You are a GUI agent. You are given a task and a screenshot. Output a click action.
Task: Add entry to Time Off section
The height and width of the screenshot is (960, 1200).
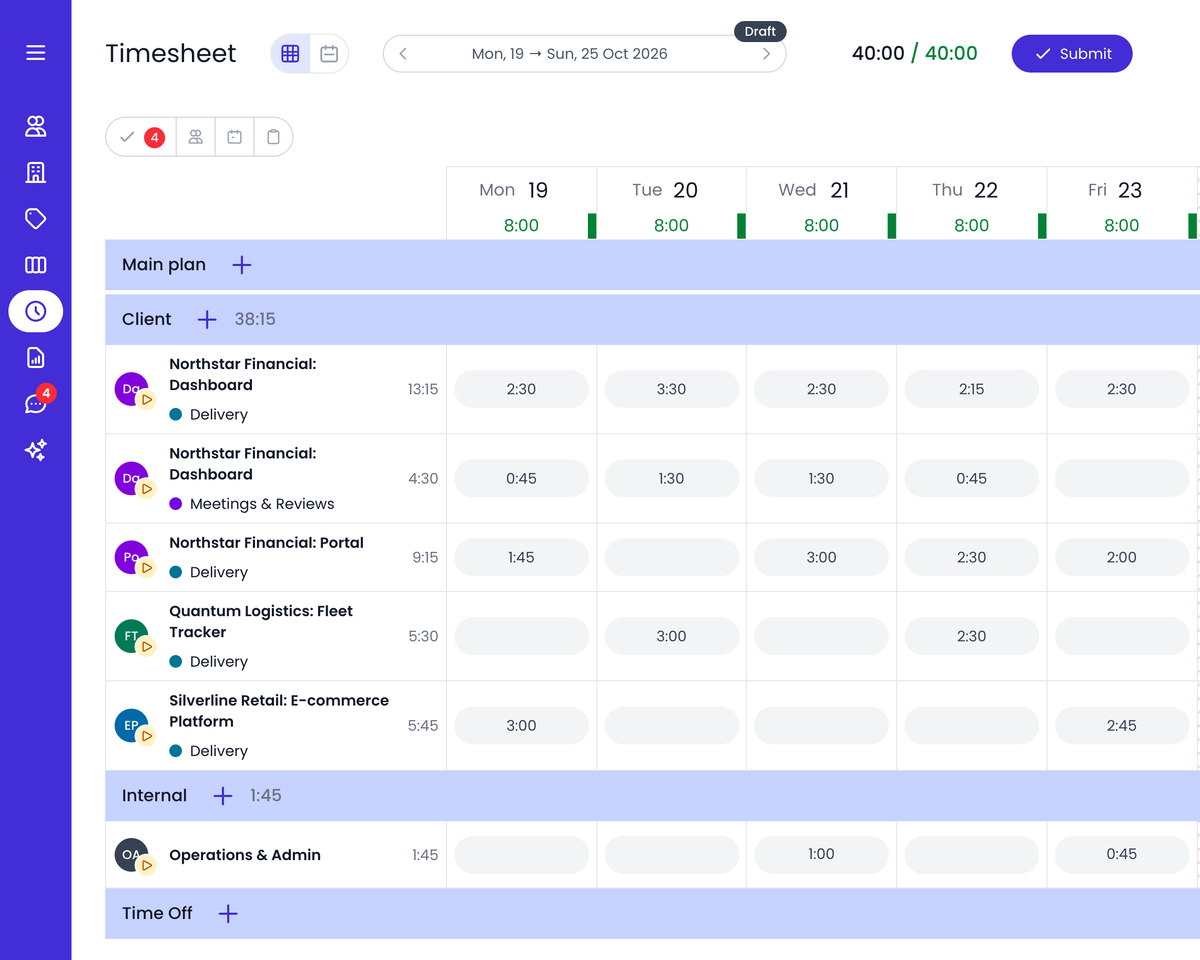tap(228, 913)
